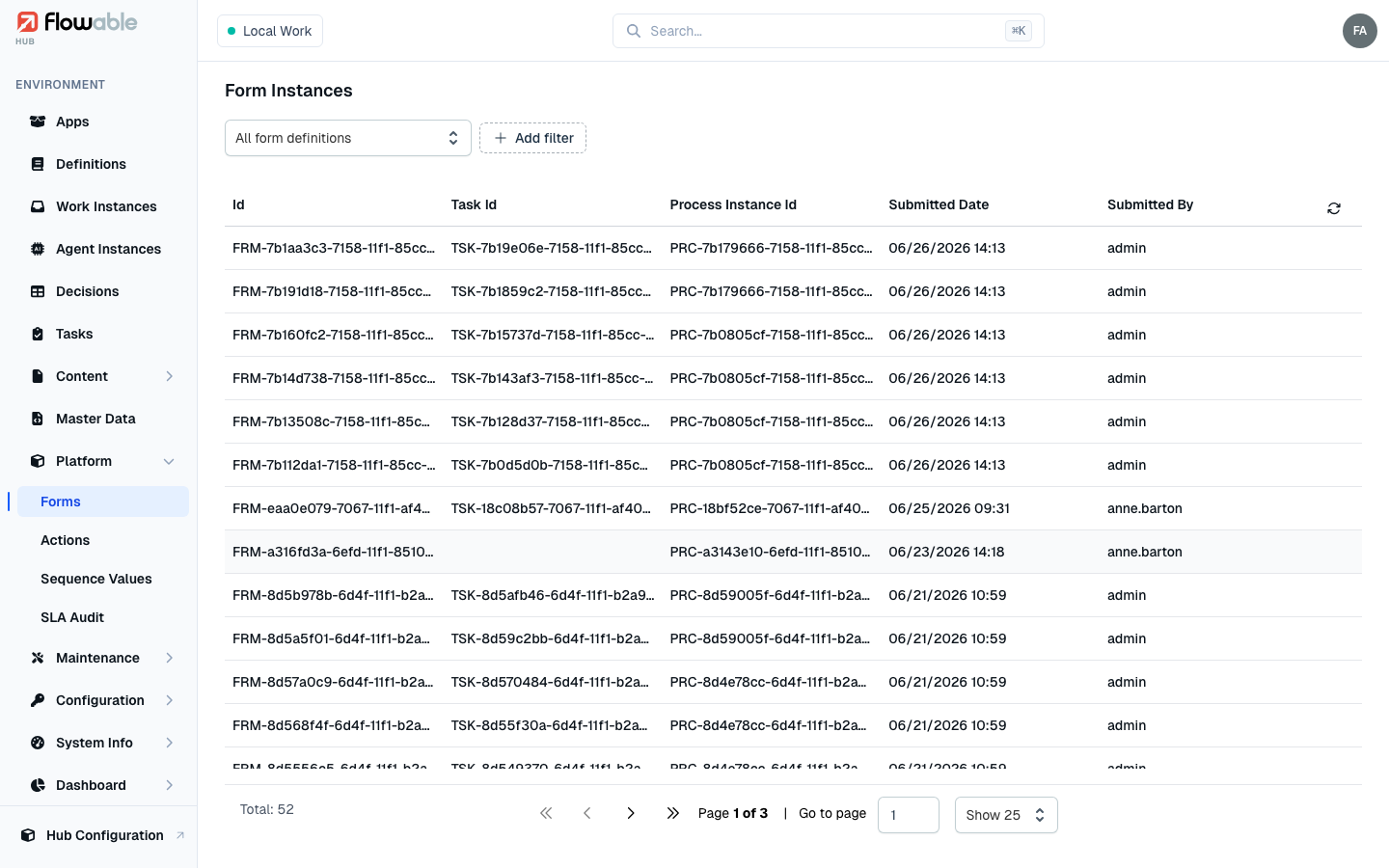Expand the System Info submenu chevron
The width and height of the screenshot is (1389, 868).
pos(170,743)
